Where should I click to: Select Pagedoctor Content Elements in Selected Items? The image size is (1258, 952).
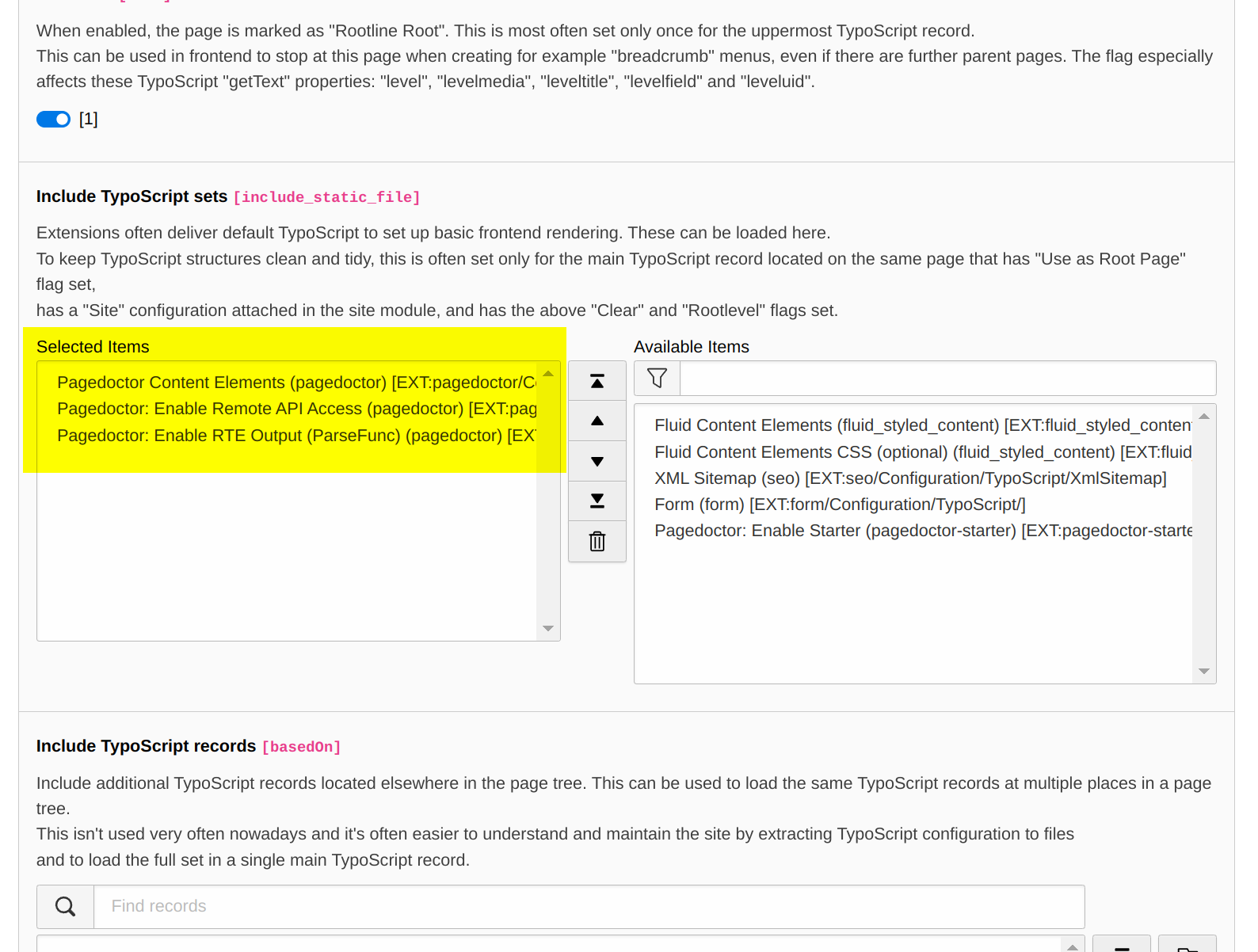297,383
